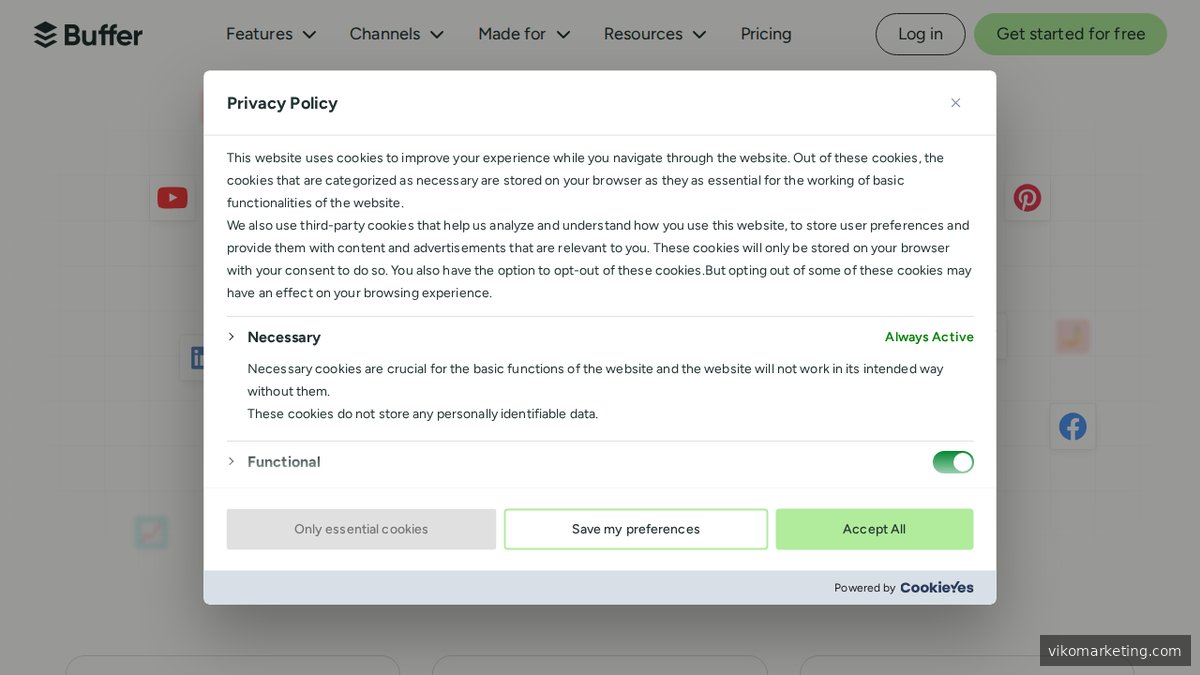
Task: Open the Features dropdown menu
Action: (x=271, y=34)
